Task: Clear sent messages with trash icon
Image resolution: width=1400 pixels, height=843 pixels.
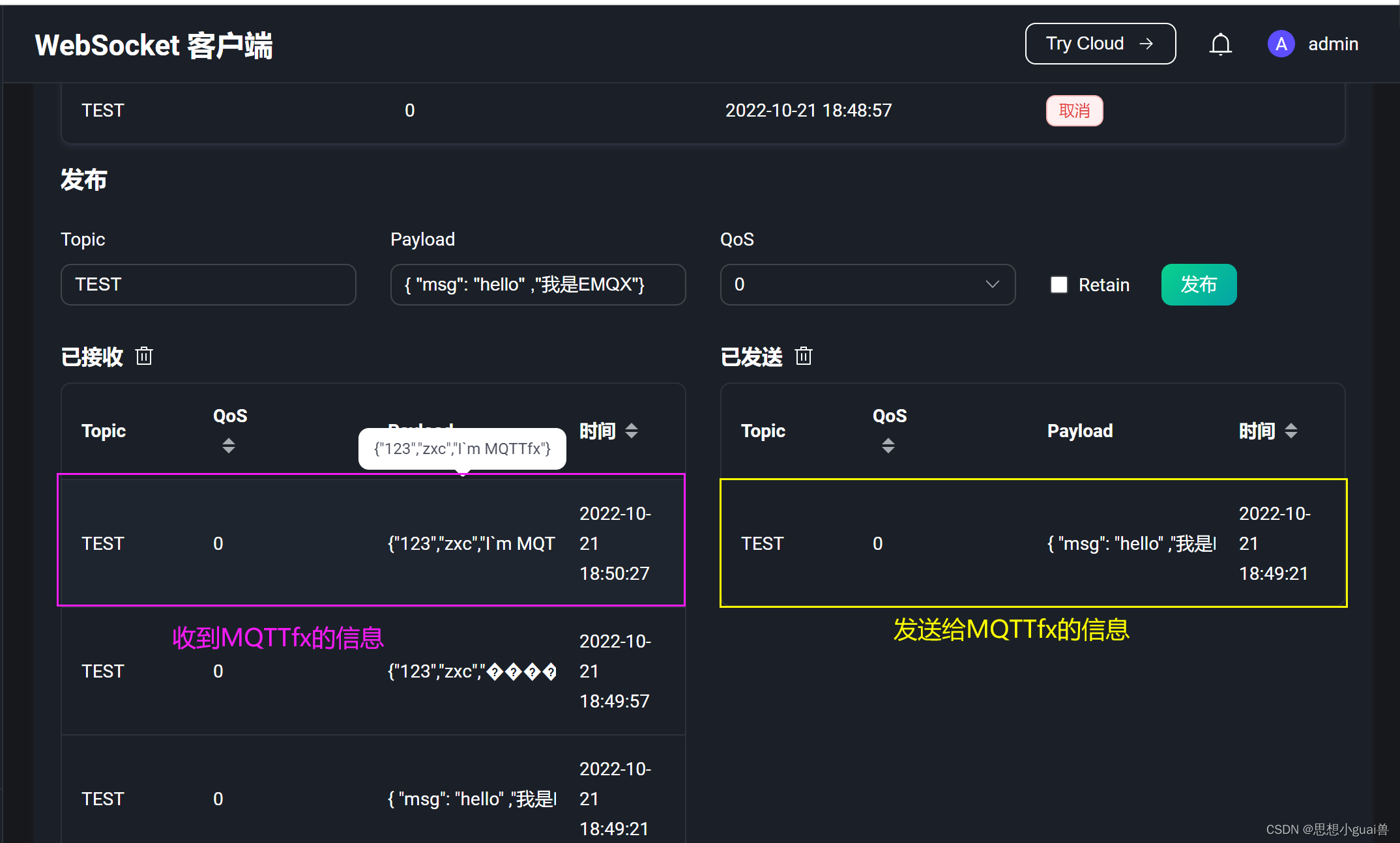Action: [804, 356]
